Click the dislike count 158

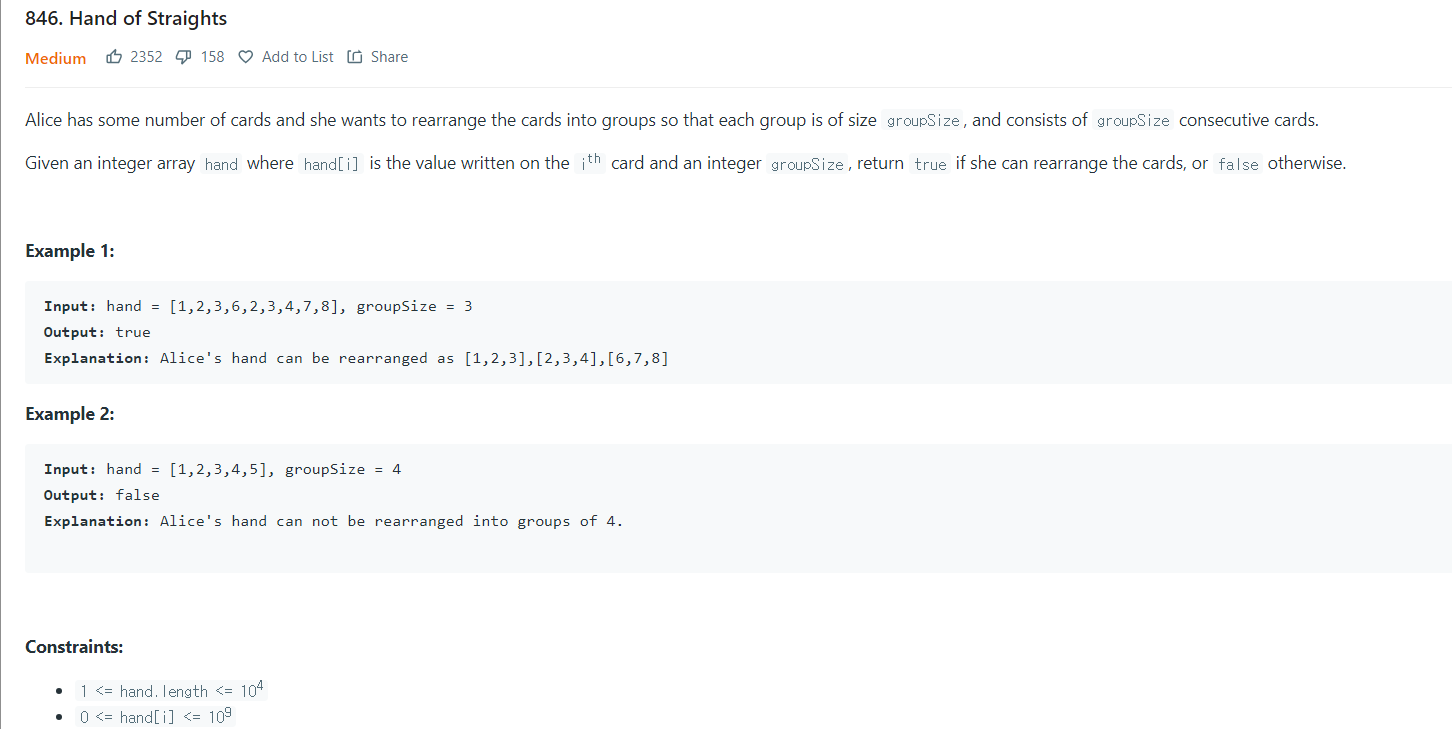212,56
